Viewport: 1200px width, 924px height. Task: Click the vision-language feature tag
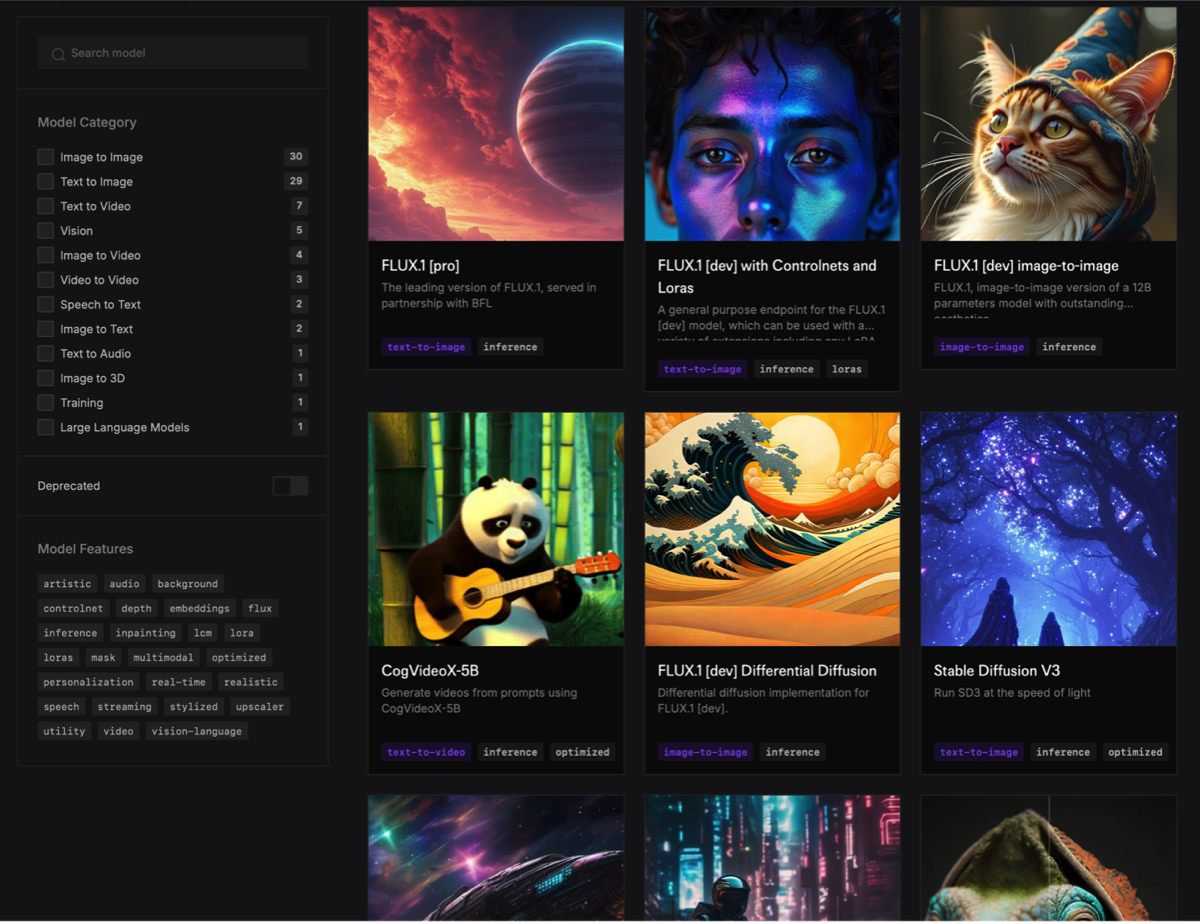pyautogui.click(x=196, y=731)
